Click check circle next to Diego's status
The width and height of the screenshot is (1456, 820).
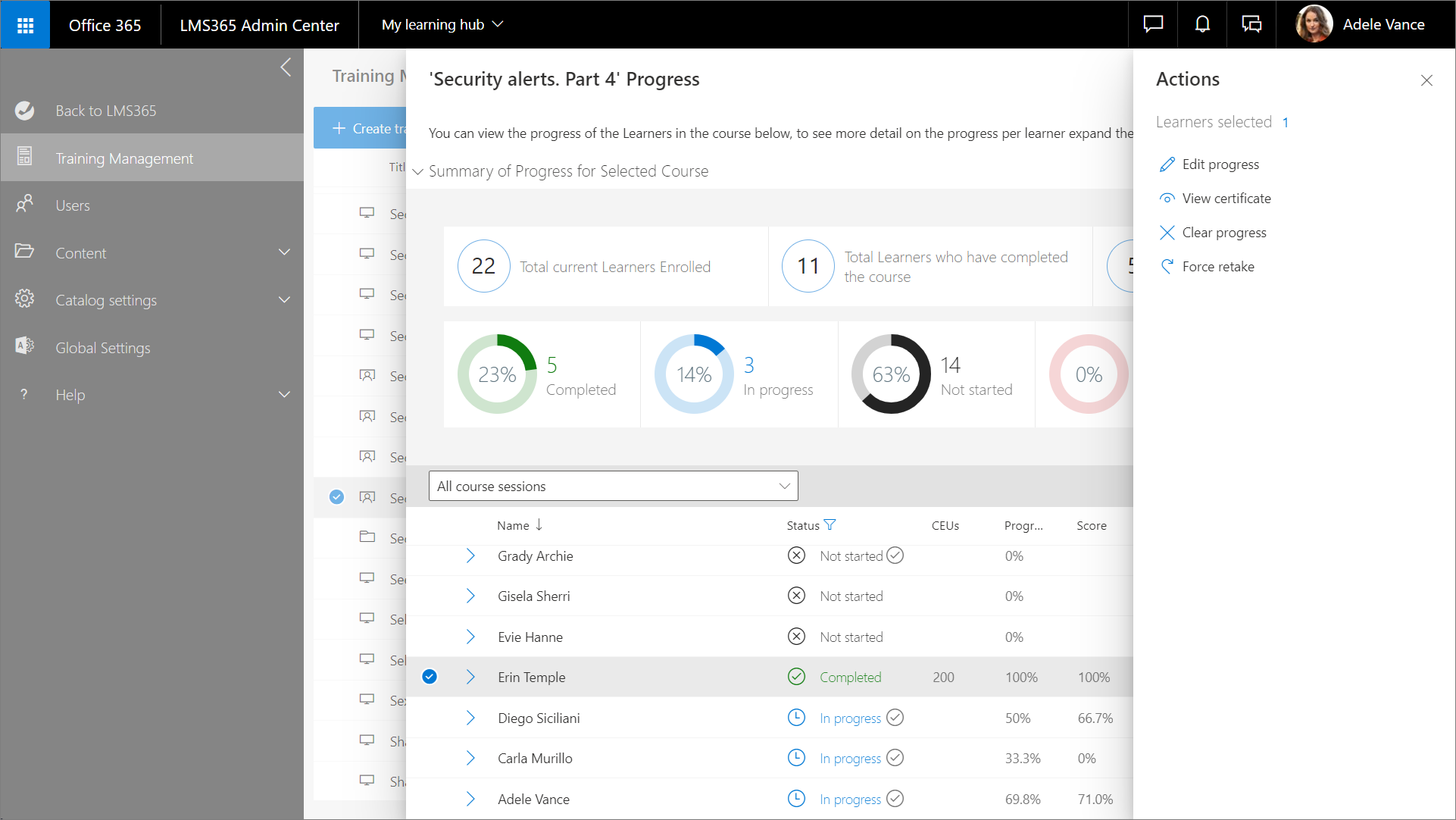895,717
